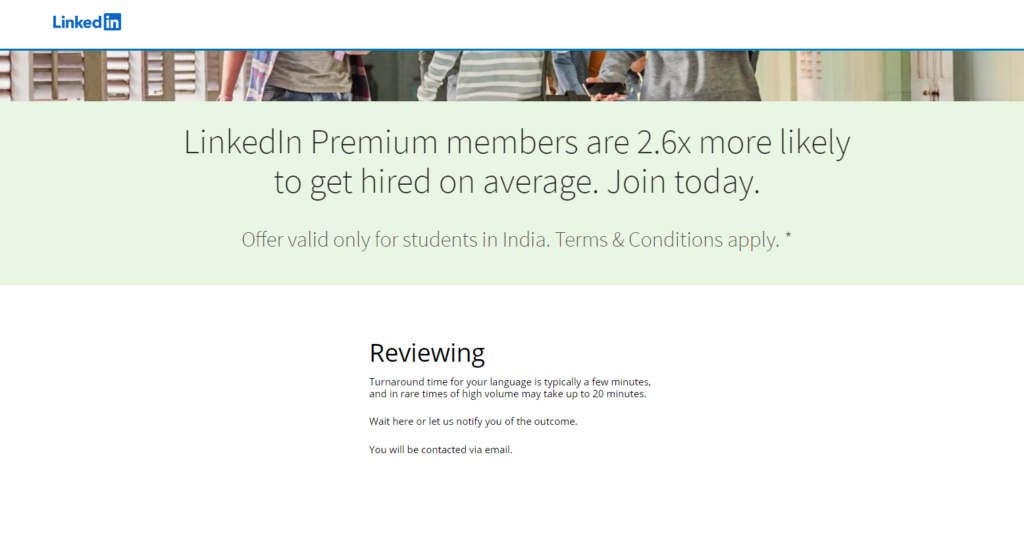This screenshot has height=538, width=1024.
Task: Click the asterisk after Terms & Conditions apply
Action: (788, 238)
